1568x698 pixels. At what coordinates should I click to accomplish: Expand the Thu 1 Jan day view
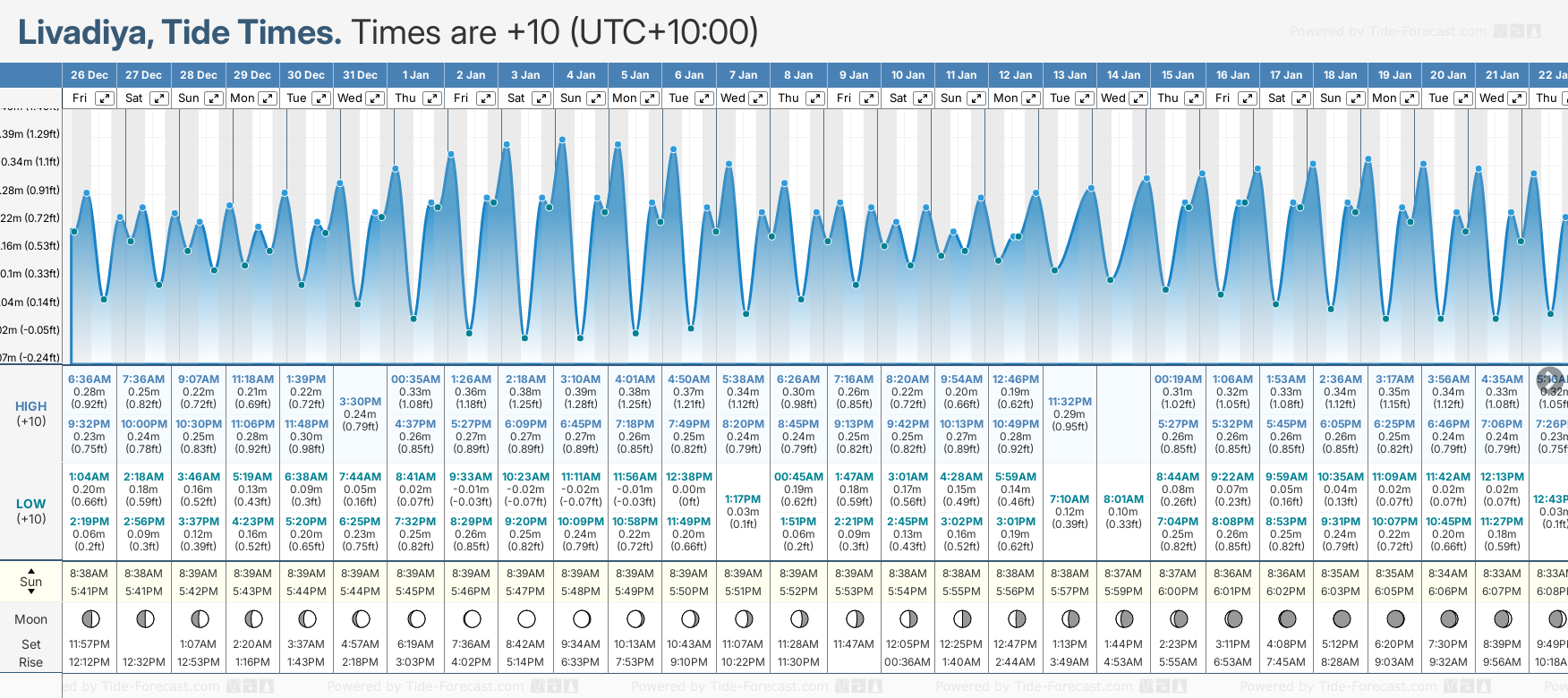432,98
